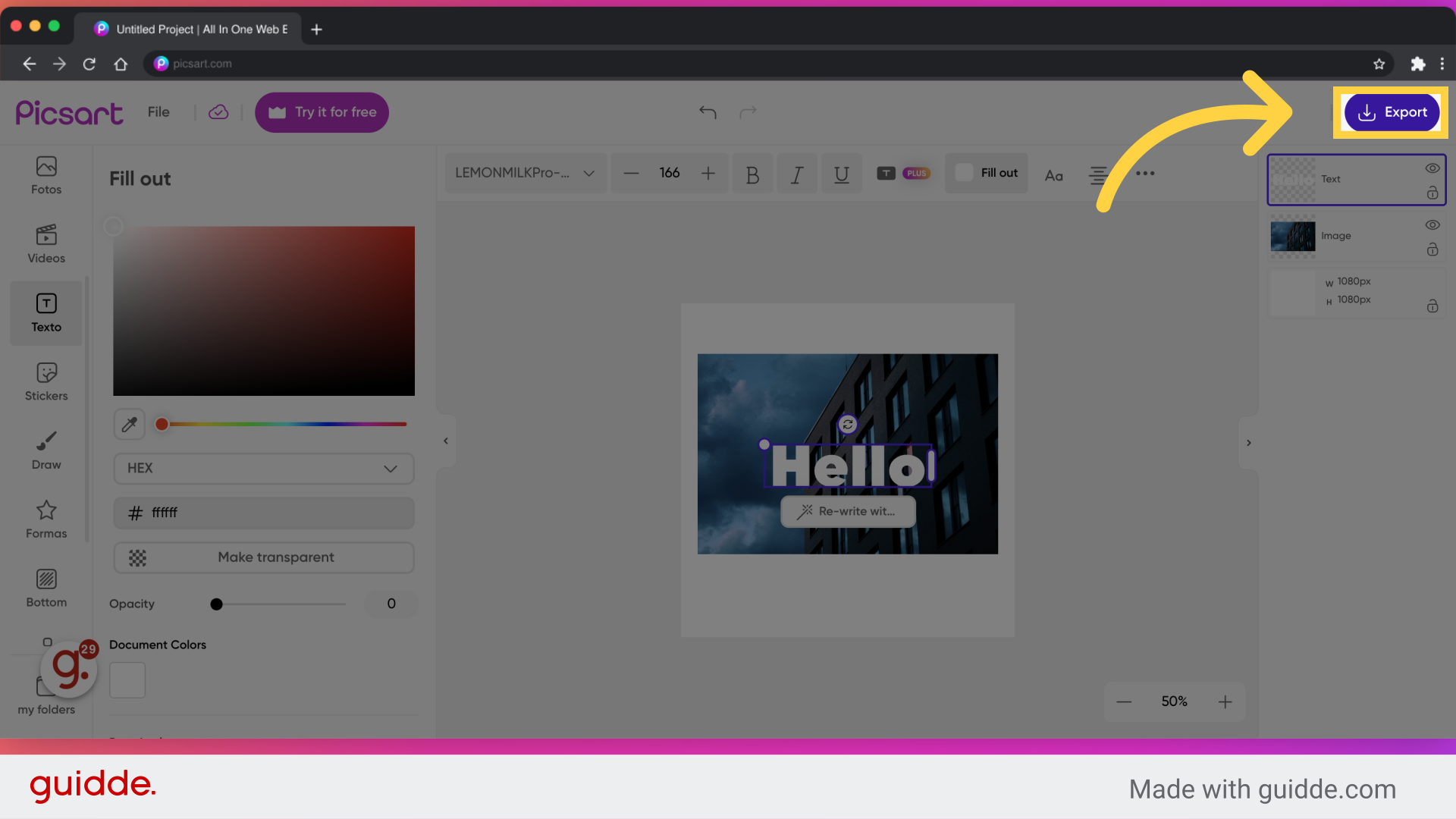Open more text options via ellipsis menu
This screenshot has width=1456, height=819.
(x=1145, y=174)
